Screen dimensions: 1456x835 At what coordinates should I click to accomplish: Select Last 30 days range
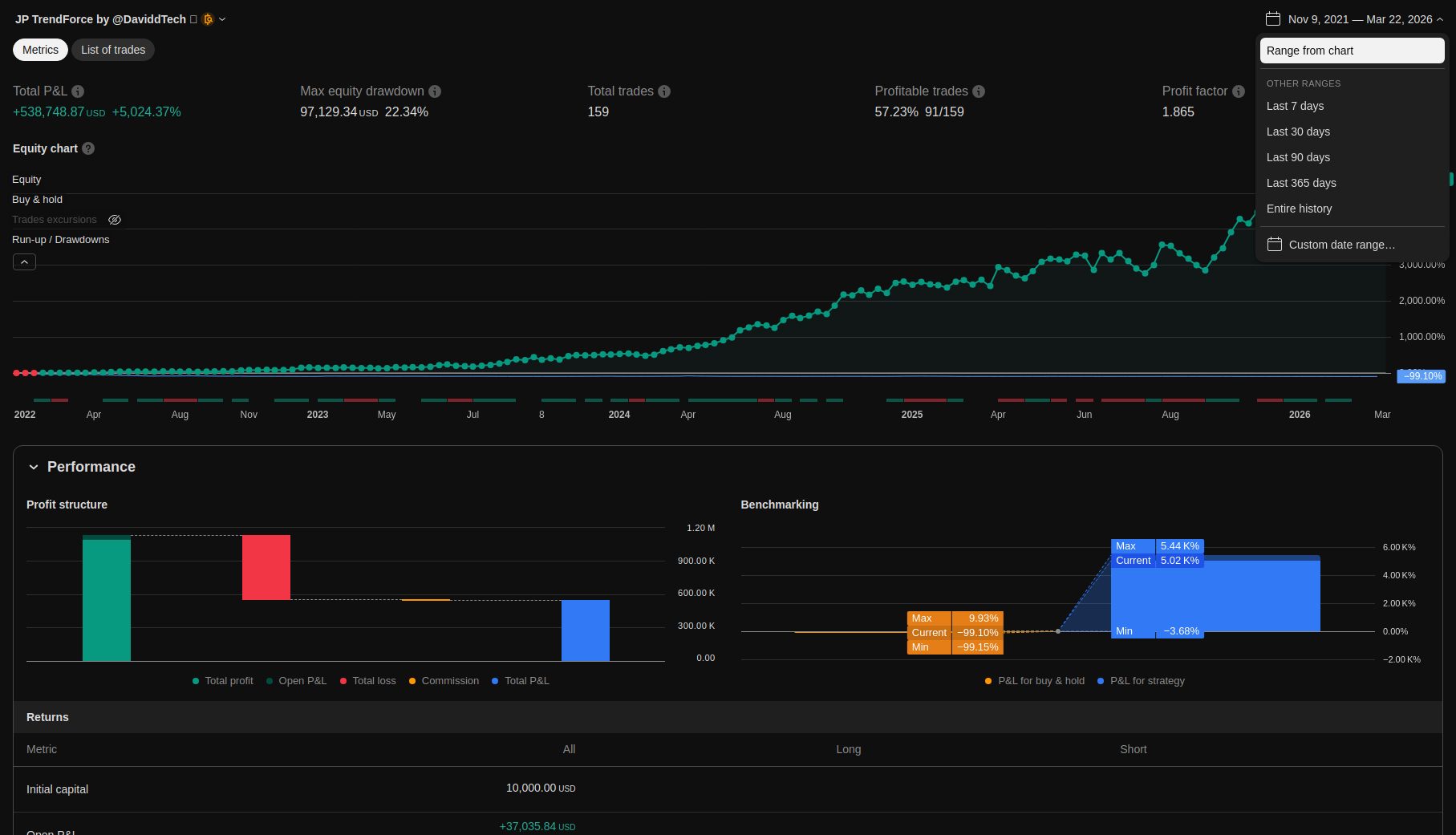1298,132
